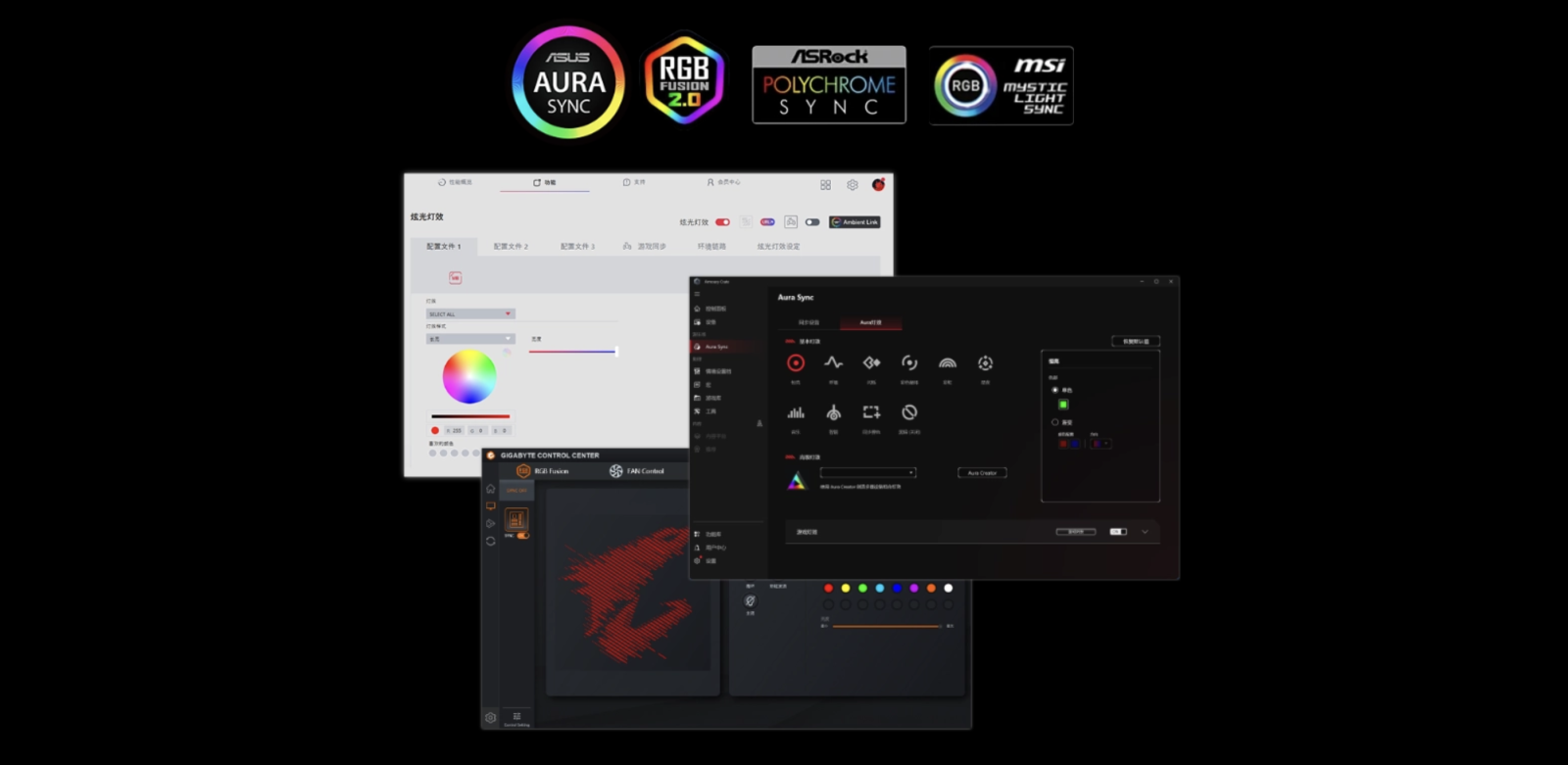Click the game controller icon beside Ambient Link
Image resolution: width=1568 pixels, height=765 pixels.
point(791,222)
